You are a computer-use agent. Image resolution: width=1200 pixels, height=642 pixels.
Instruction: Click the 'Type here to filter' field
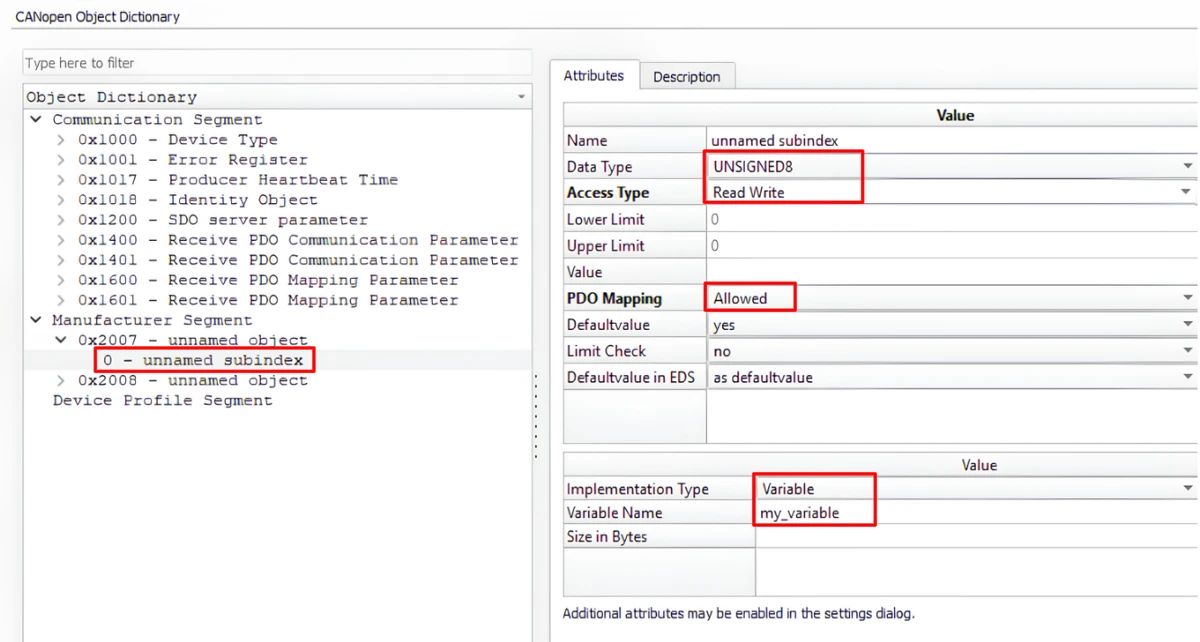tap(277, 63)
